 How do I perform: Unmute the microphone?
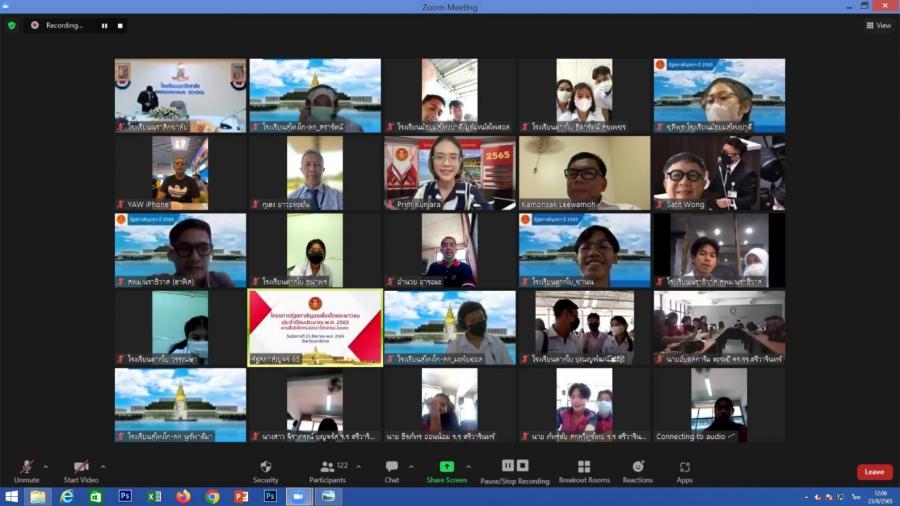[x=26, y=471]
